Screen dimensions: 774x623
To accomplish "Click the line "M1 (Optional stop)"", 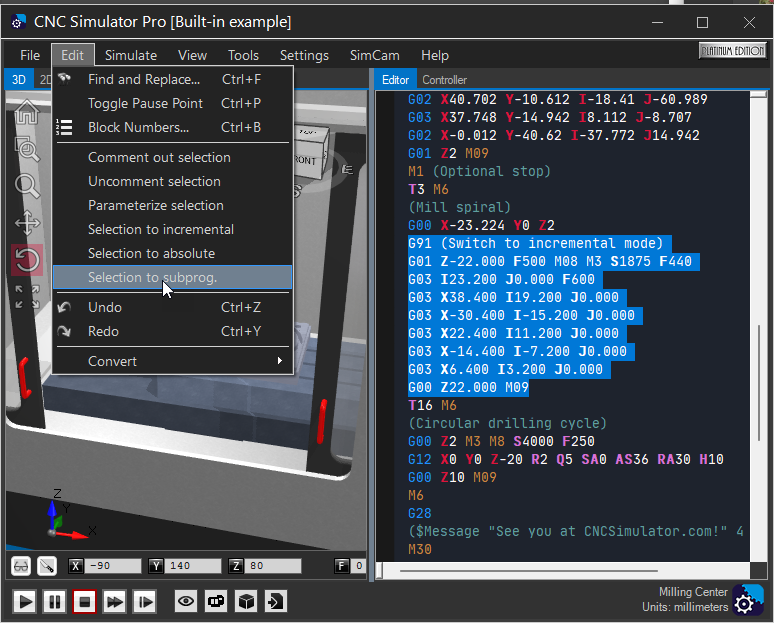I will click(x=479, y=171).
